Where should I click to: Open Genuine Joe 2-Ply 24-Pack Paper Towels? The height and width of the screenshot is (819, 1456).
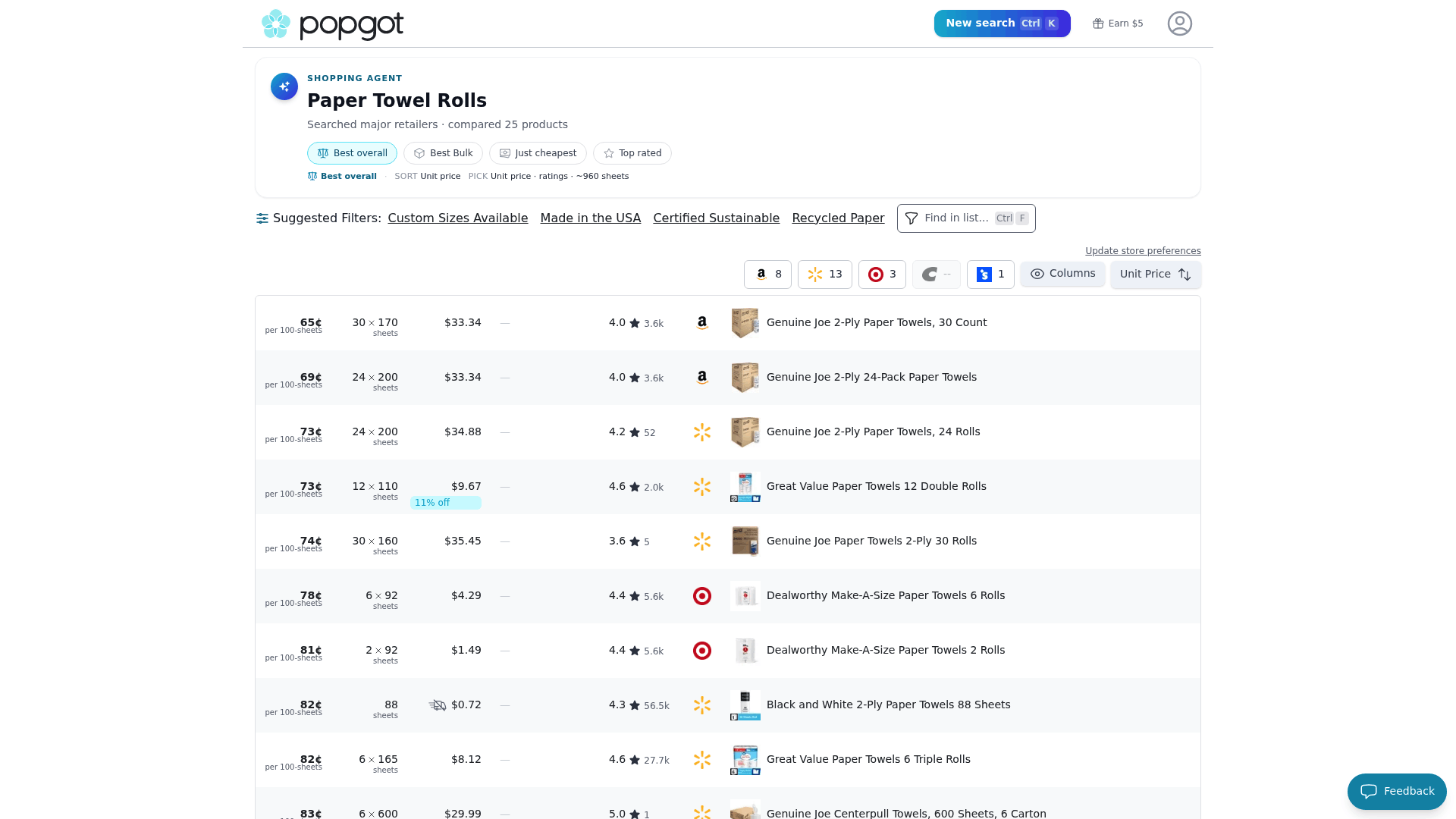click(871, 377)
